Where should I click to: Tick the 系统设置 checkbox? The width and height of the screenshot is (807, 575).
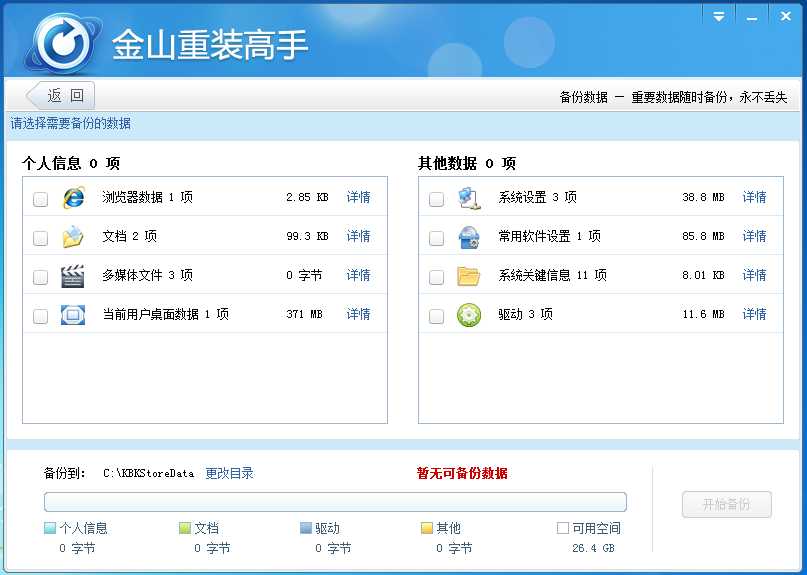click(x=437, y=199)
